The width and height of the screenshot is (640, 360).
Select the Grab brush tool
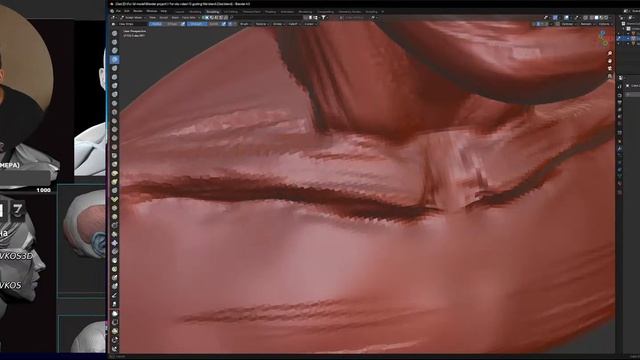click(x=115, y=164)
